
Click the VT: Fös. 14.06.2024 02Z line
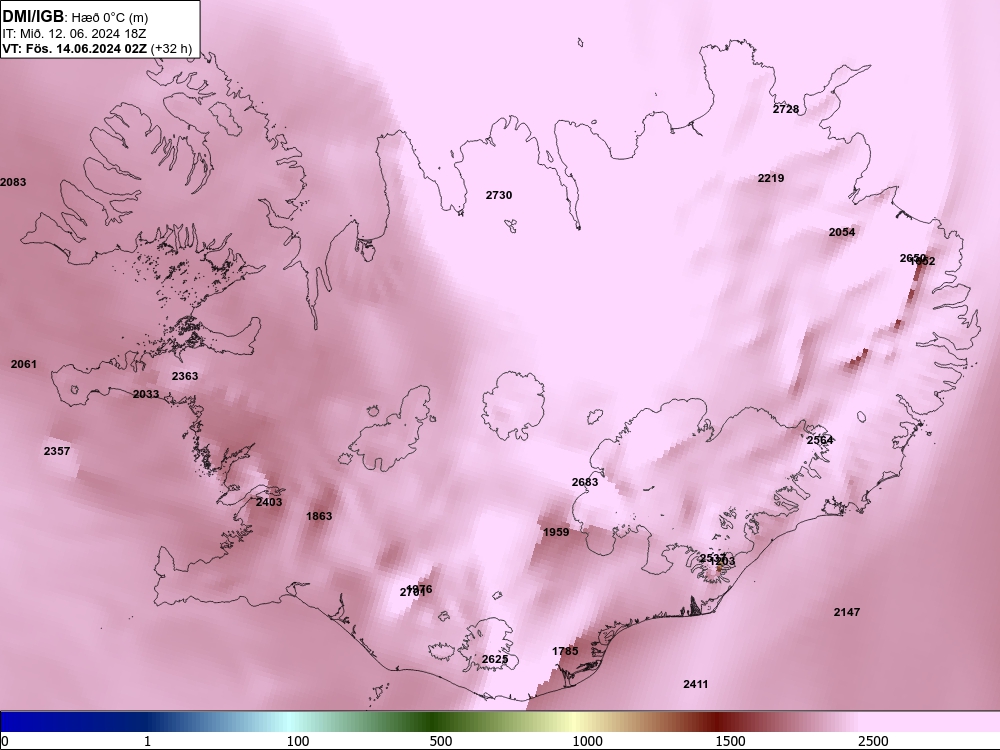(97, 48)
